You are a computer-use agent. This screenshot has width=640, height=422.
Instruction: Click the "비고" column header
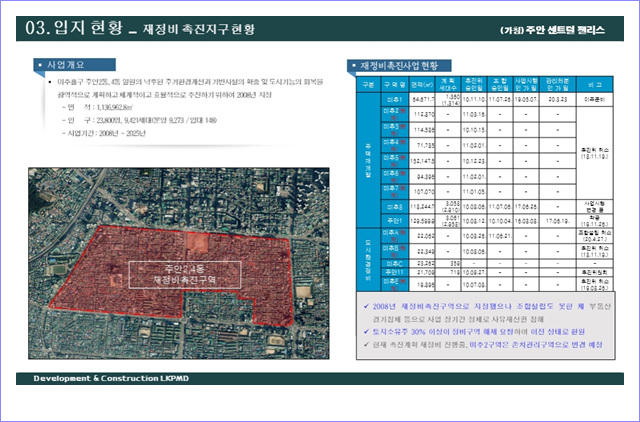click(x=595, y=84)
